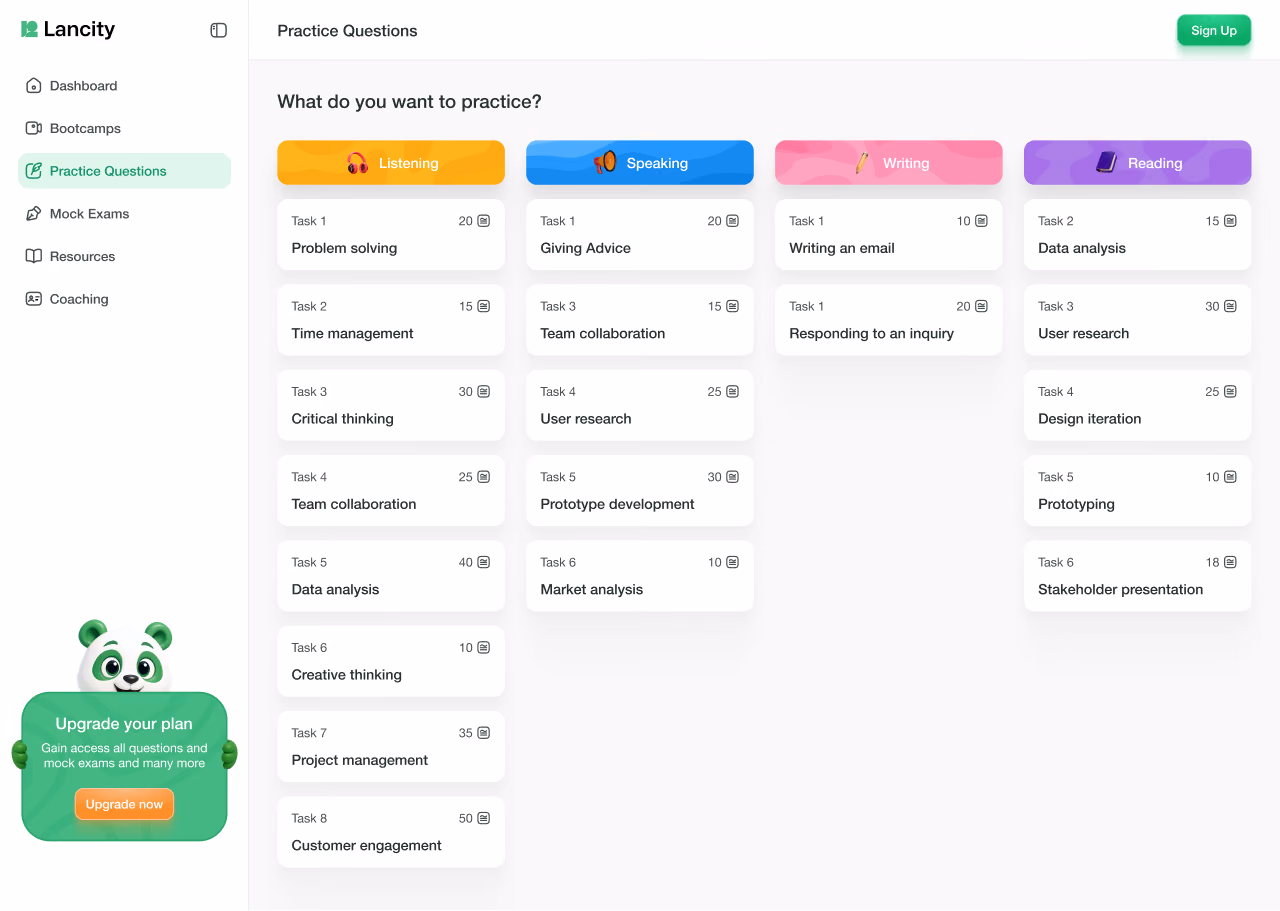Open the Prototype development speaking task
Screen dimensions: 1280x911
click(640, 491)
